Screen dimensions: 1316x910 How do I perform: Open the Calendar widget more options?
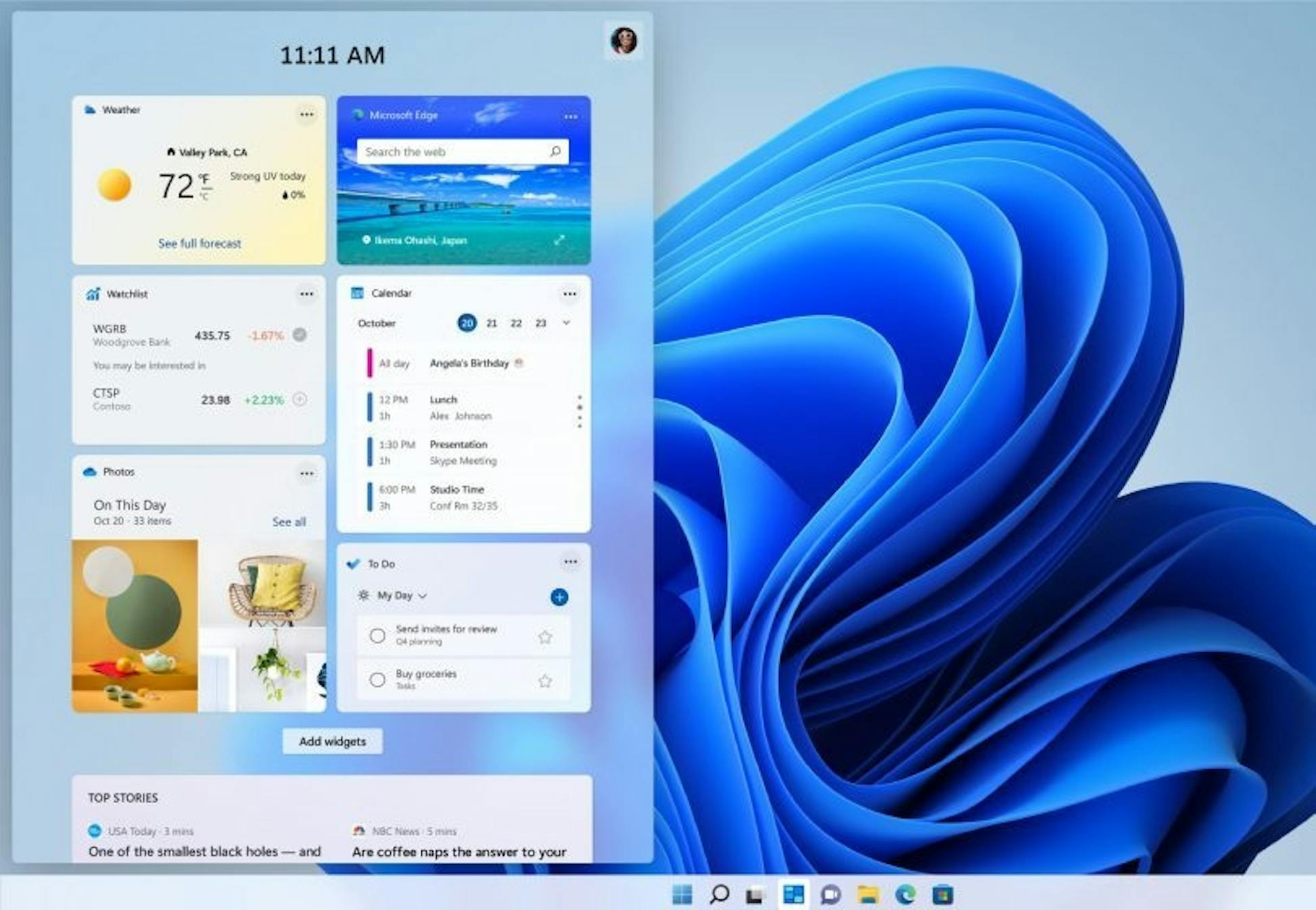pos(569,294)
